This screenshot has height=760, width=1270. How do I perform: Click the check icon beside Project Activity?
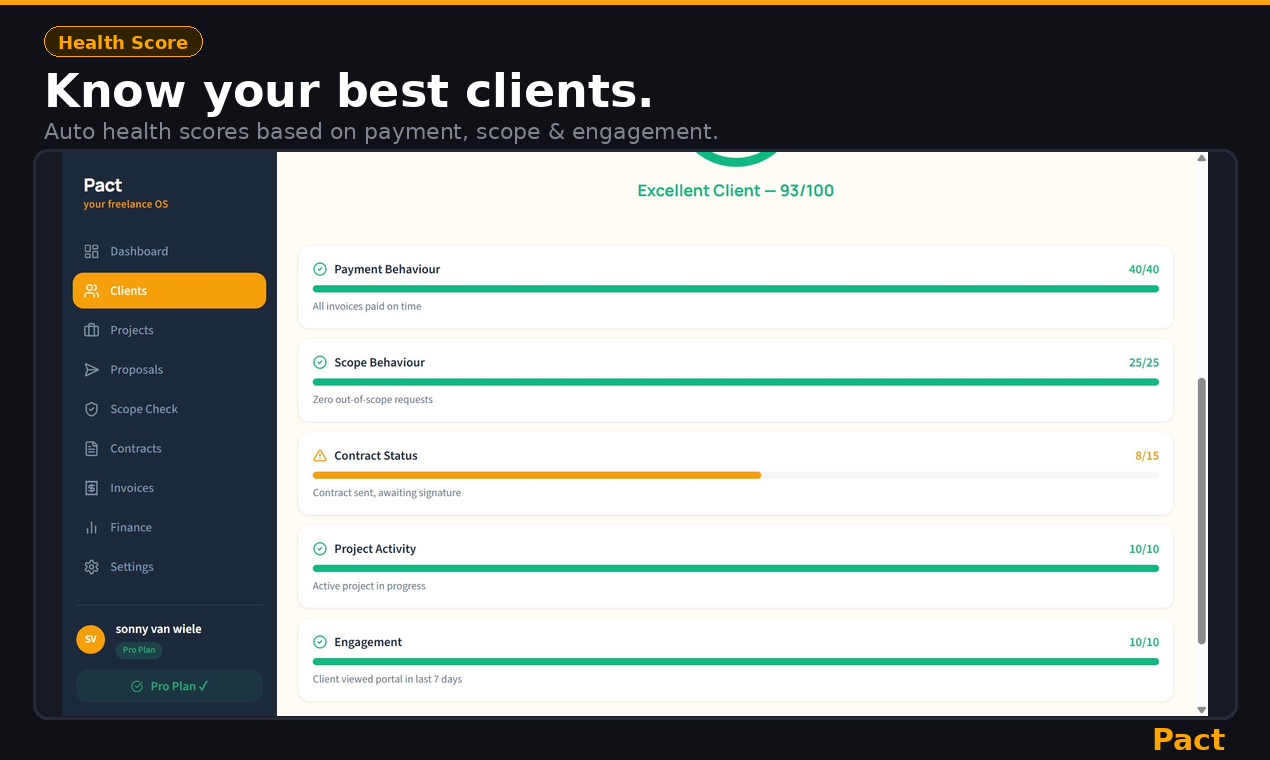(320, 549)
